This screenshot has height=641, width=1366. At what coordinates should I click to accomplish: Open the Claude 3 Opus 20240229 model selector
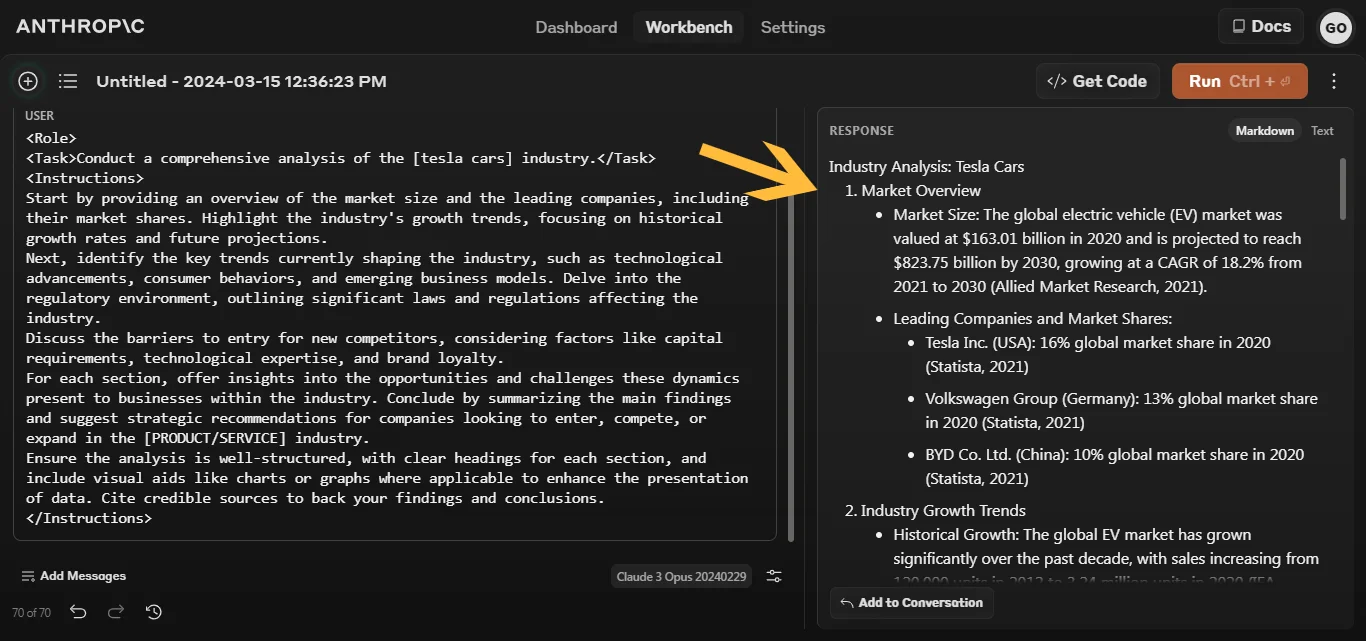682,576
